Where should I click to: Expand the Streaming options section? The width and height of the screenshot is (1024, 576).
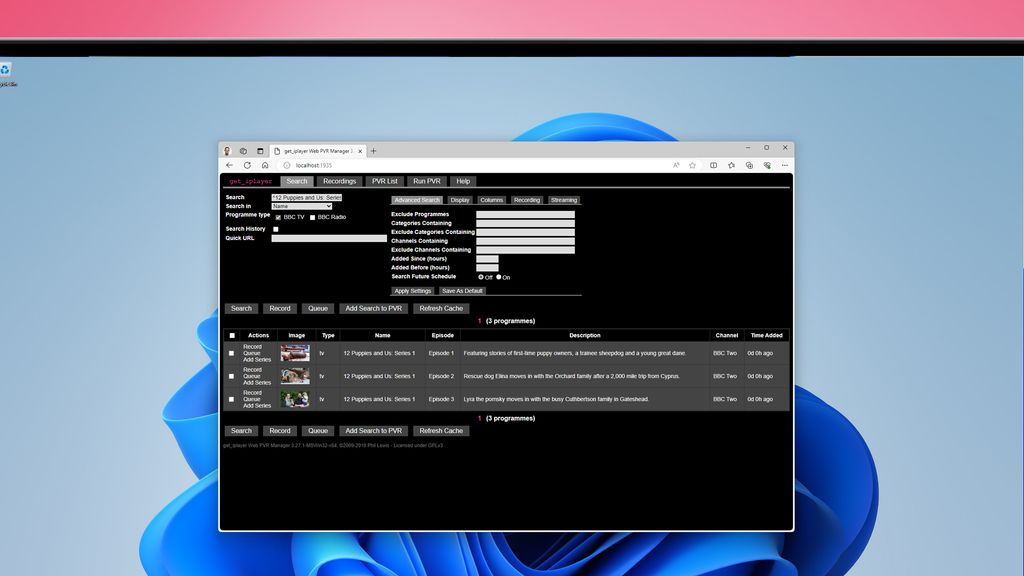[564, 200]
